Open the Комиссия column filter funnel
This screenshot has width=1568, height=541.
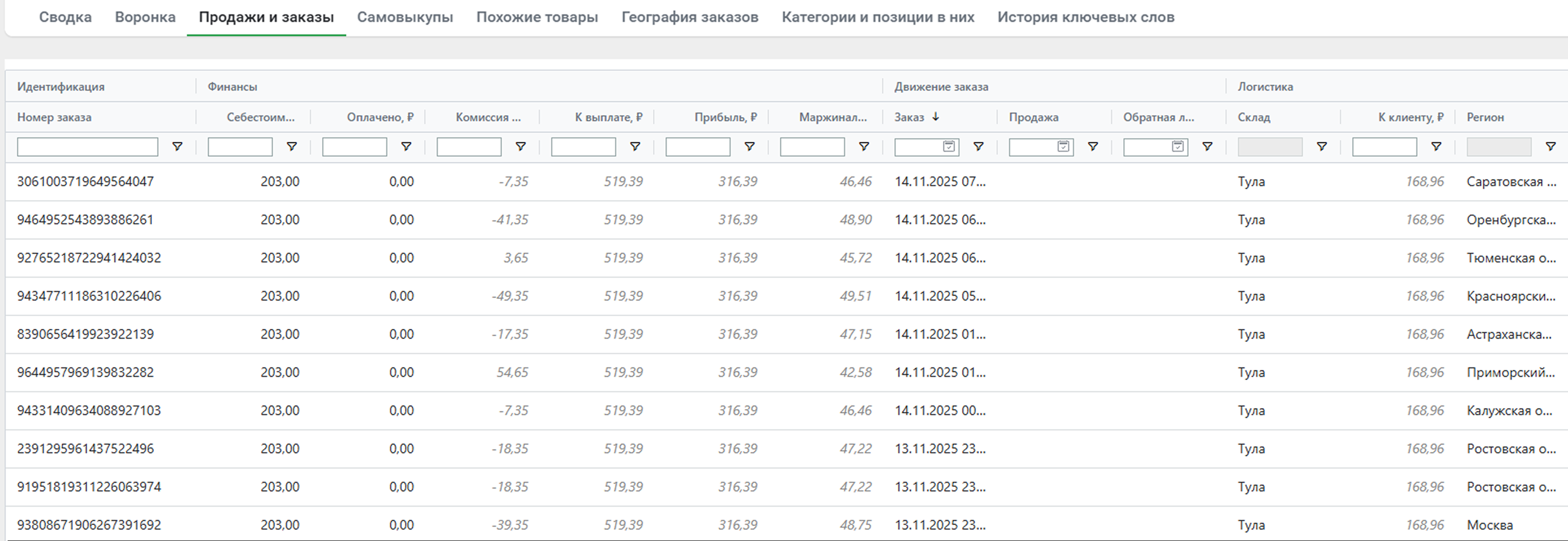520,147
